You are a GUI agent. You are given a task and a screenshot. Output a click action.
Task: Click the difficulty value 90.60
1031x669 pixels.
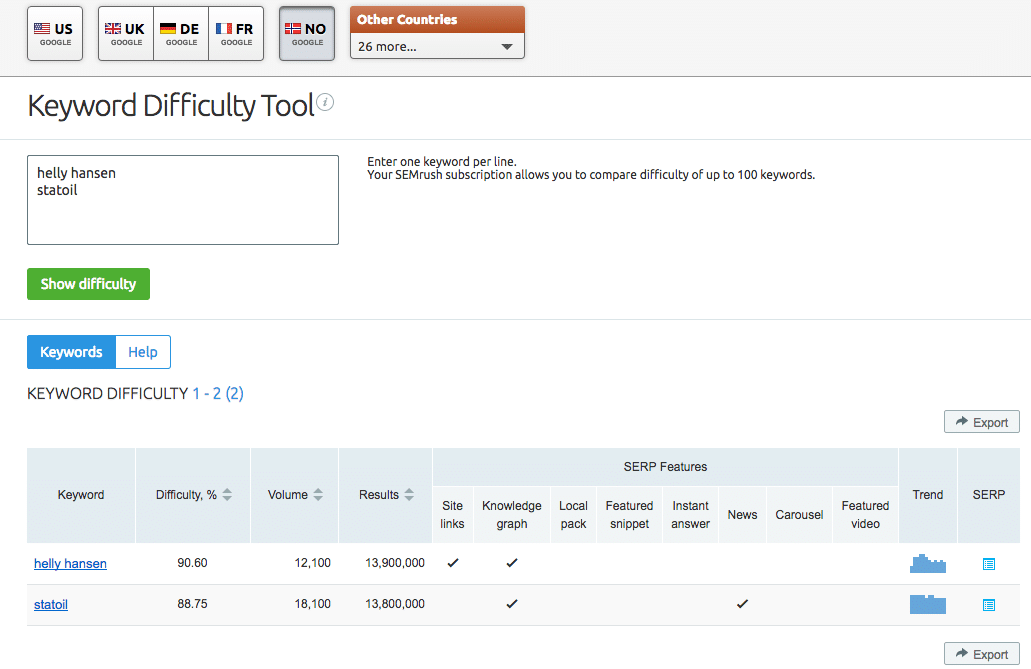click(x=192, y=562)
